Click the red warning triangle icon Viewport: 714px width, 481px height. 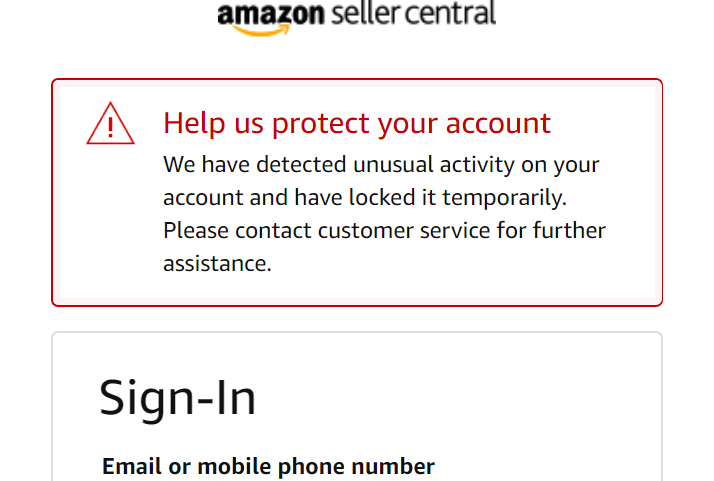(x=111, y=123)
